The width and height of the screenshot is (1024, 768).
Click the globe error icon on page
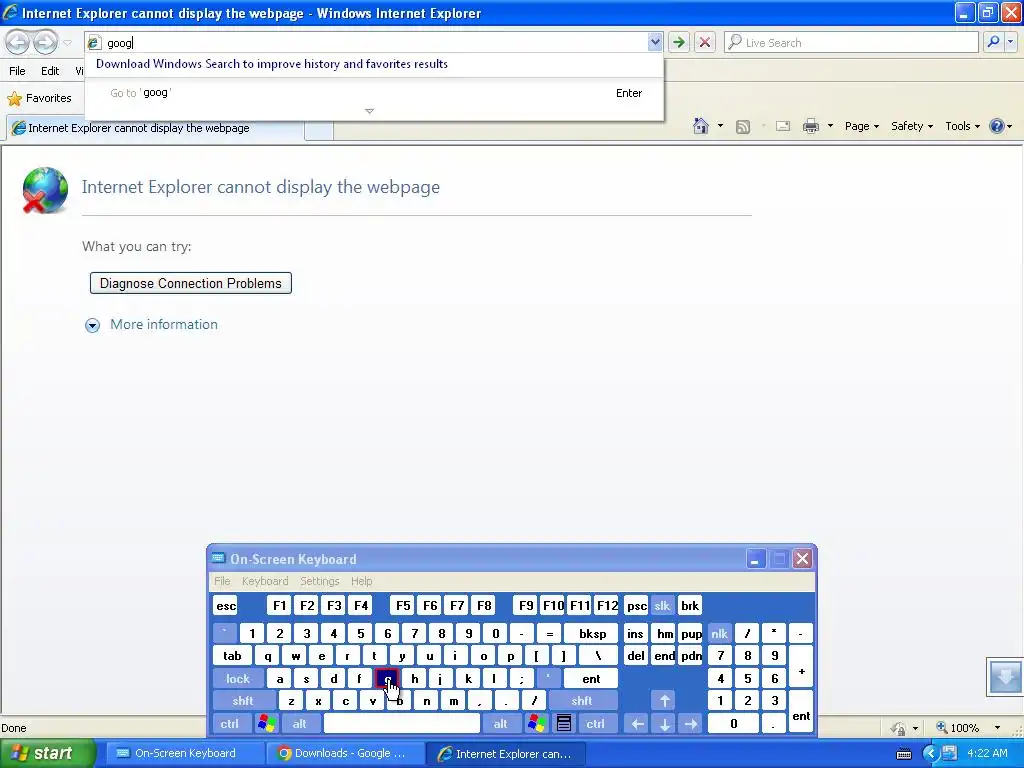pyautogui.click(x=45, y=190)
